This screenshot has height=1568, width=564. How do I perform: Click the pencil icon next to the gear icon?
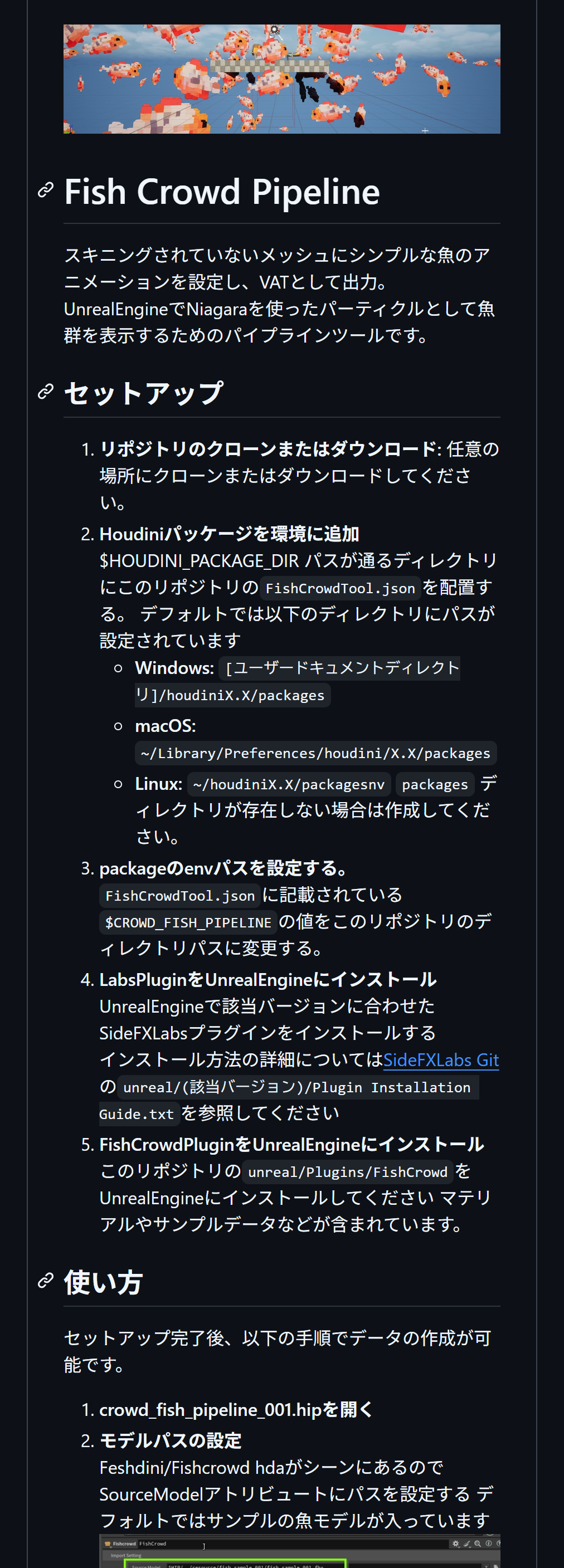point(467,1543)
